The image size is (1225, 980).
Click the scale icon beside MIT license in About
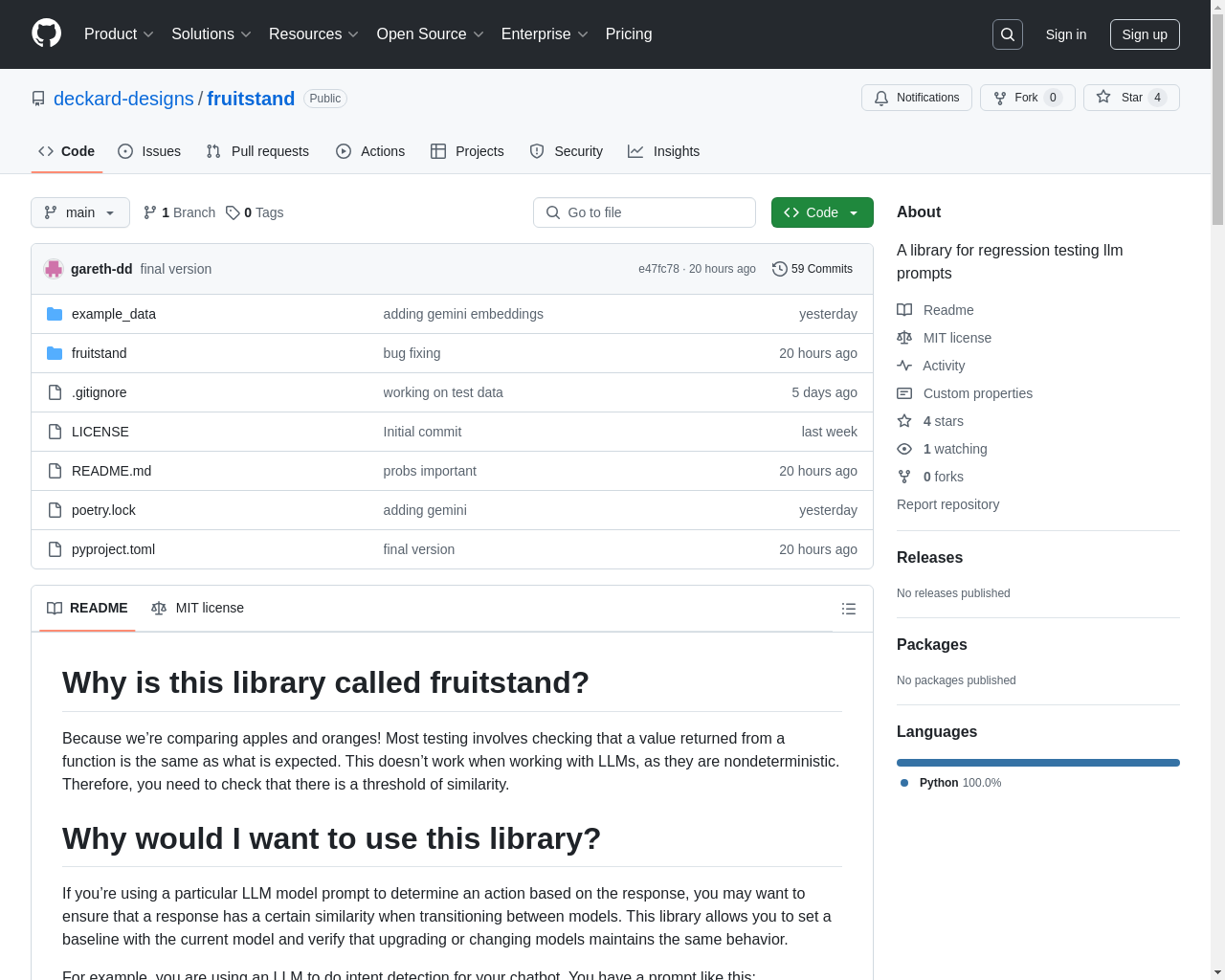tap(904, 338)
